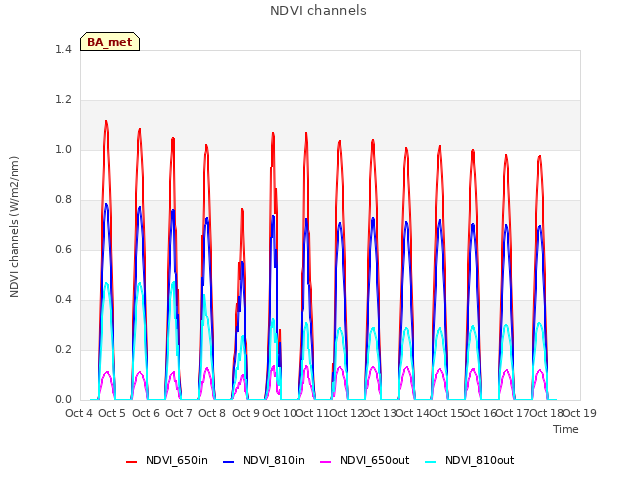Click the 1.2 y-axis tick label
The image size is (640, 480).
(x=63, y=100)
